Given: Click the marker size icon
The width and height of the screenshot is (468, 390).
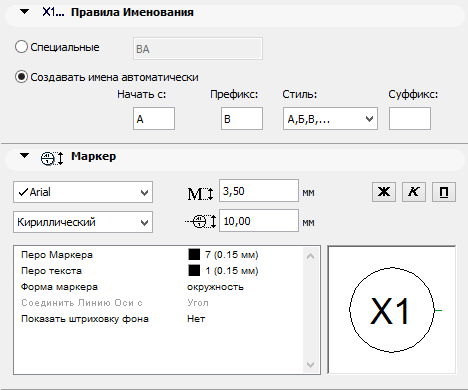Looking at the screenshot, I should tap(201, 221).
